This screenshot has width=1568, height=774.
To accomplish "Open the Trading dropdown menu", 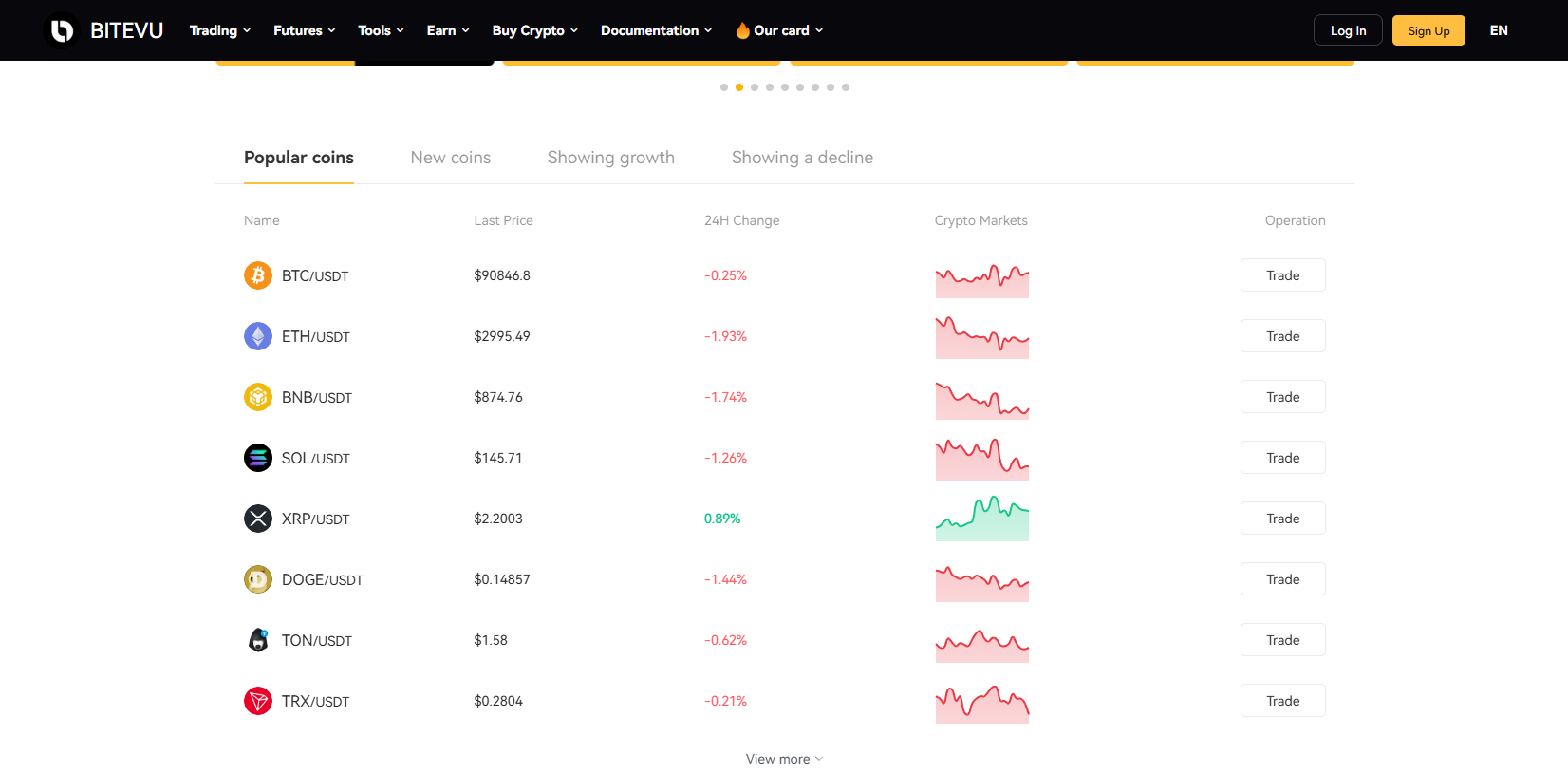I will [x=219, y=30].
